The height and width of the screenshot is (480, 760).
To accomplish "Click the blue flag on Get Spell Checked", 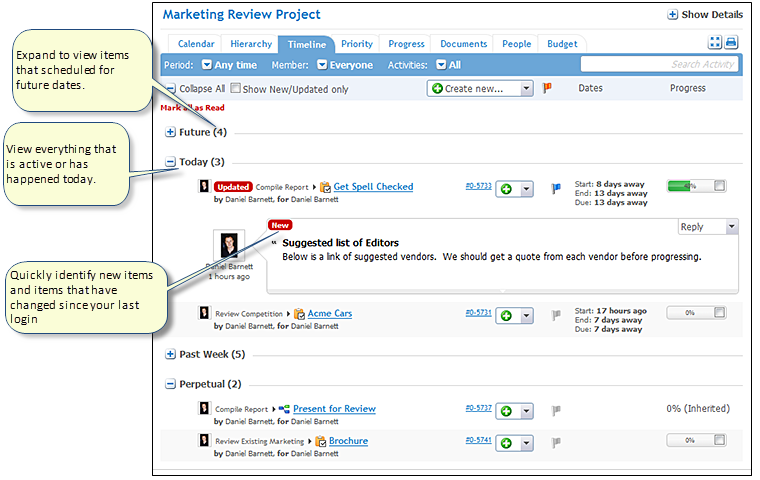I will [556, 187].
